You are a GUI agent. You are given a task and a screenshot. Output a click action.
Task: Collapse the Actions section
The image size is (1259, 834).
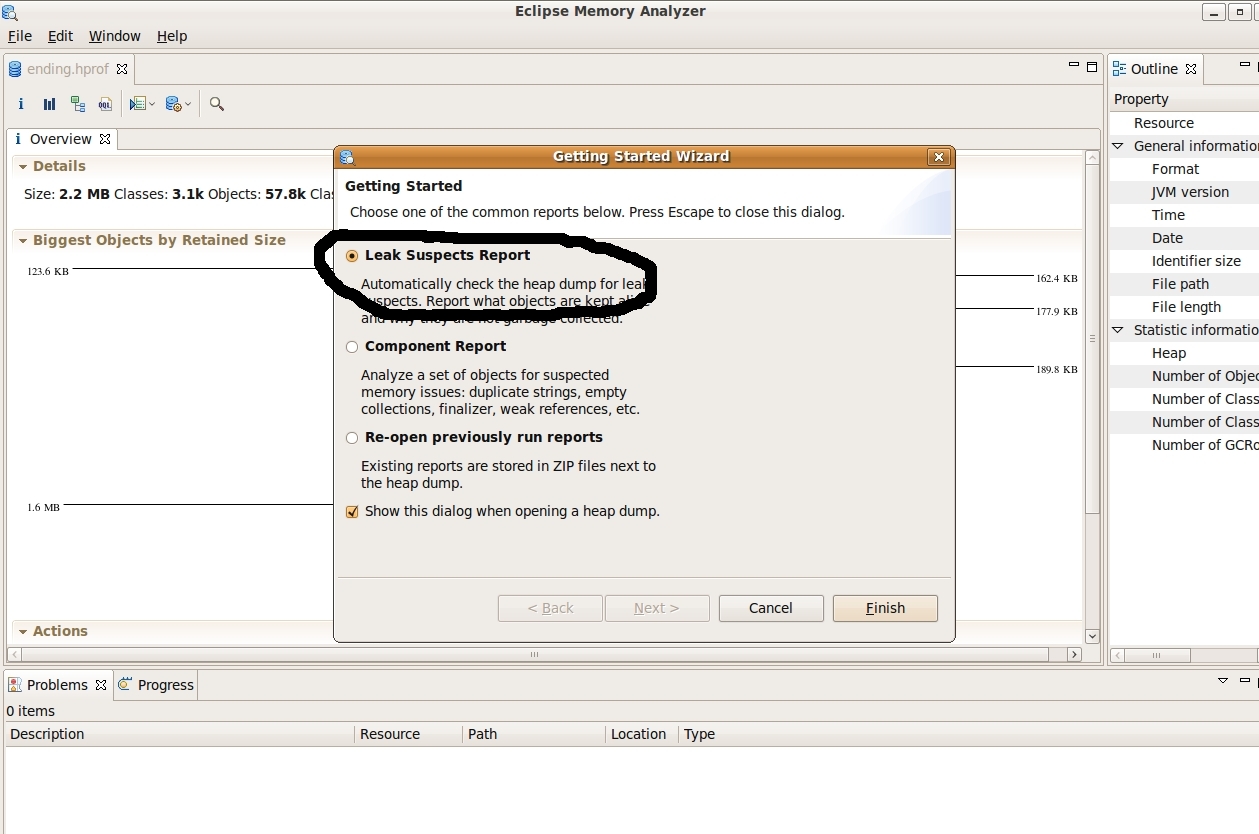[x=22, y=632]
